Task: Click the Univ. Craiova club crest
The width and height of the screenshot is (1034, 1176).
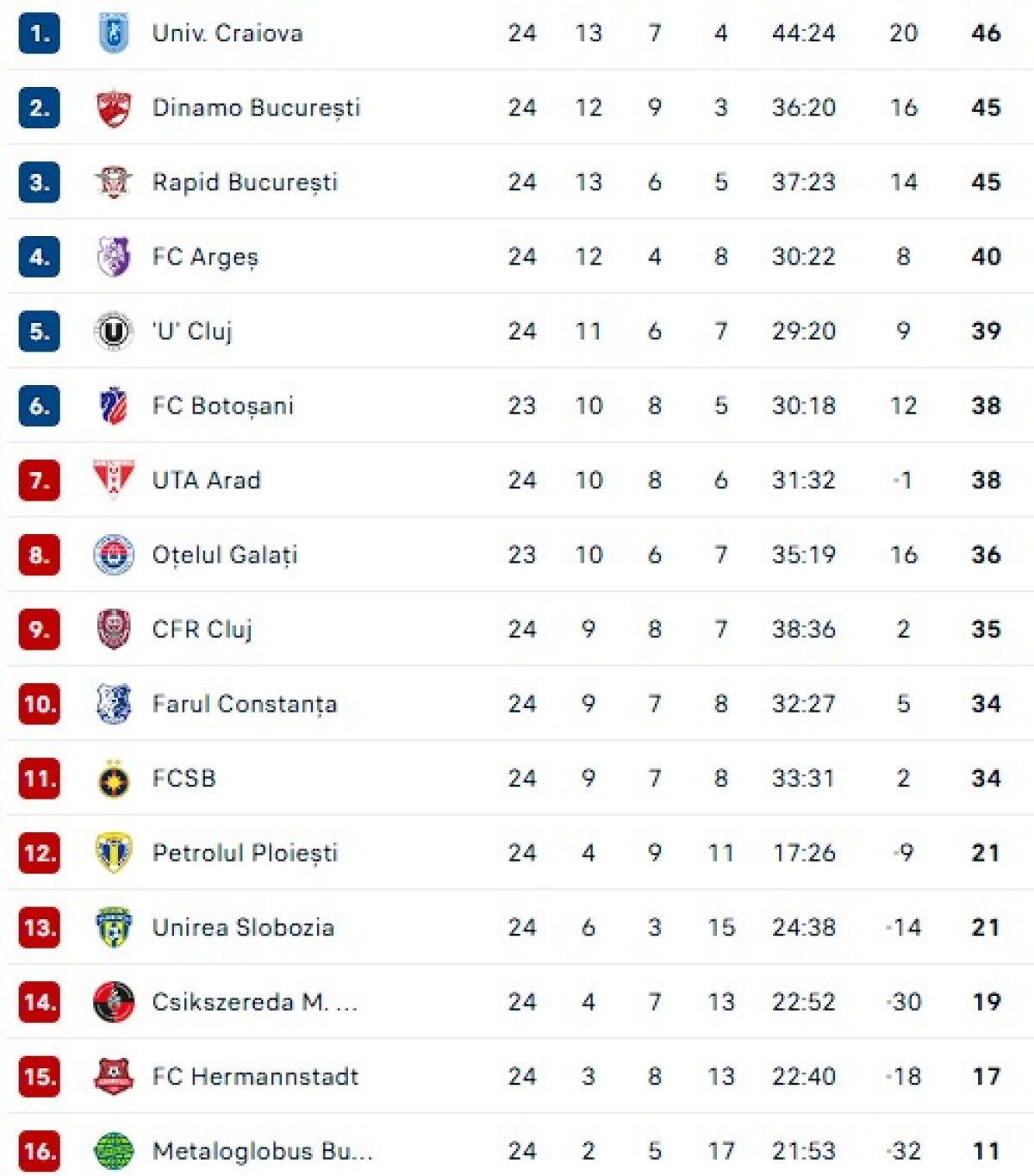Action: pyautogui.click(x=113, y=34)
